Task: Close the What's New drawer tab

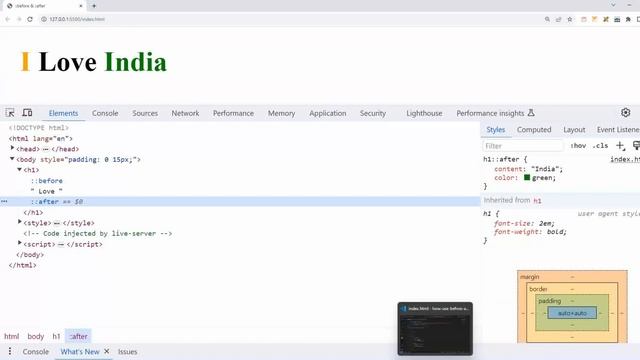Action: [x=107, y=351]
